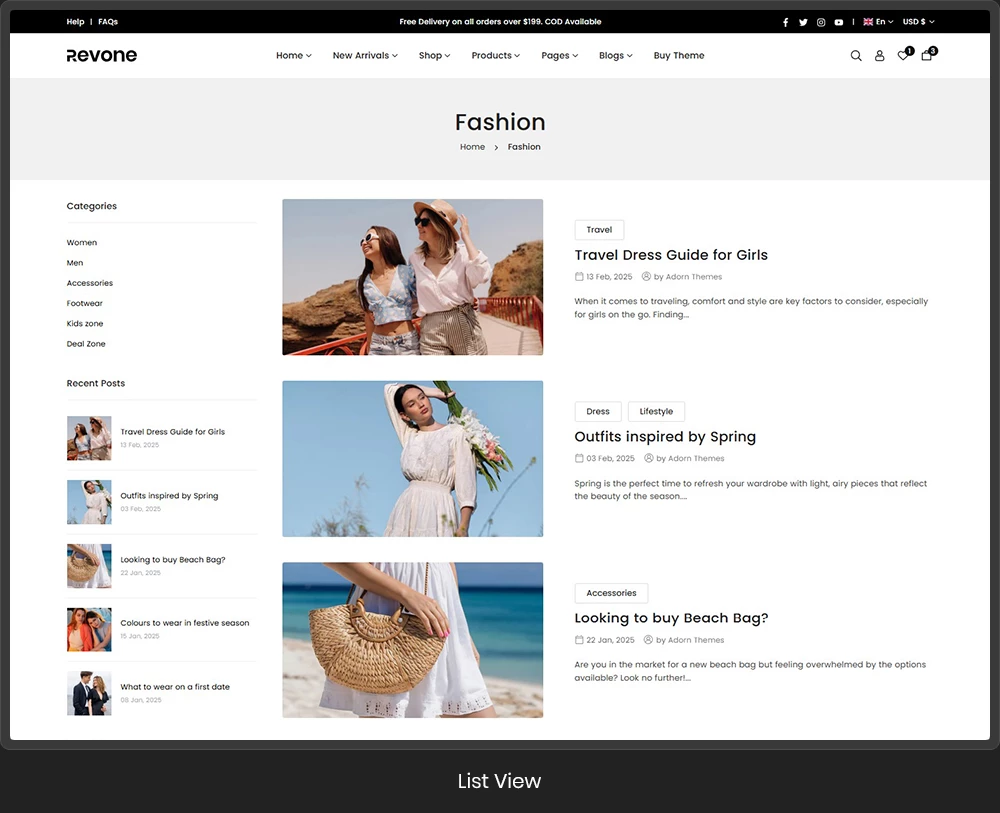Click the Buy Theme link
The height and width of the screenshot is (813, 1000).
678,55
